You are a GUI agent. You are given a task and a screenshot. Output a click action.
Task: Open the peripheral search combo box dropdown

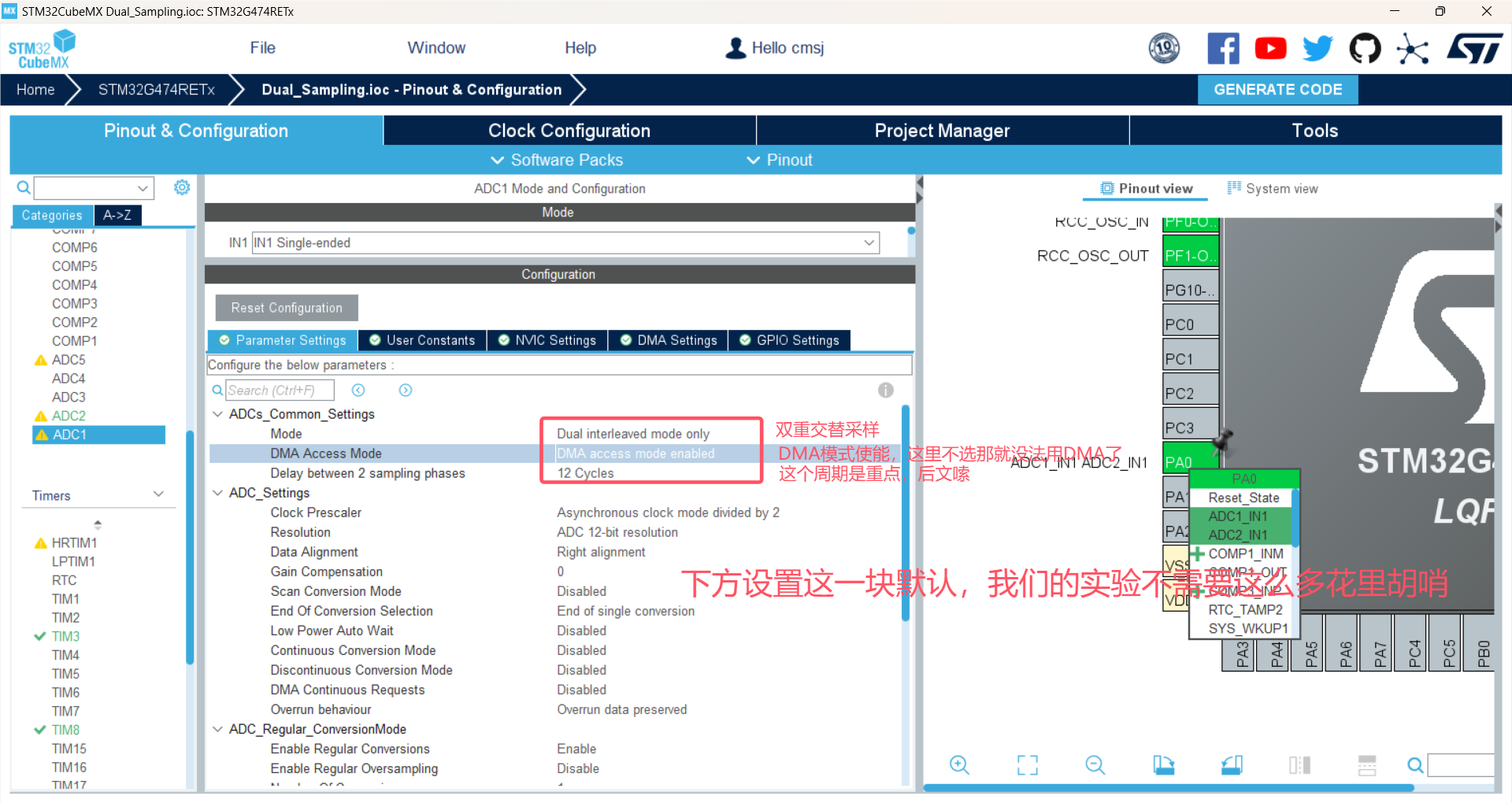(x=143, y=188)
